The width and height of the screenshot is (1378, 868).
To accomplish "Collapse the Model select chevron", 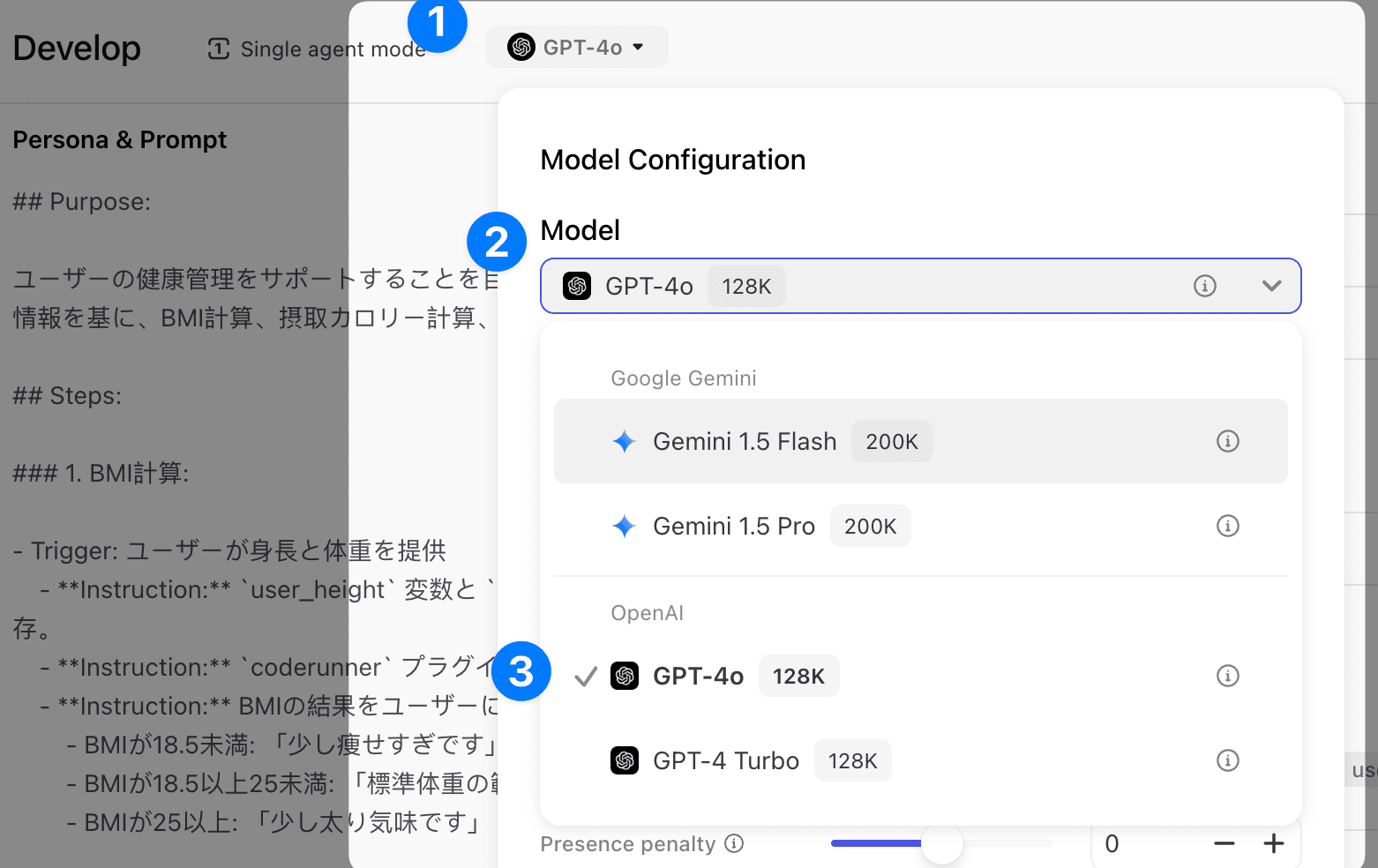I will pyautogui.click(x=1271, y=286).
